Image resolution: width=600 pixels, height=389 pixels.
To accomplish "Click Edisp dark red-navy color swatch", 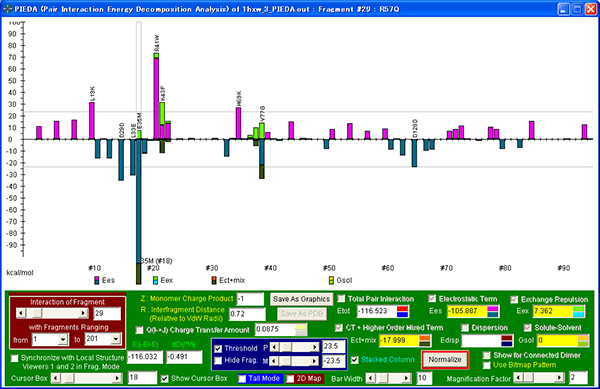I will pyautogui.click(x=507, y=340).
